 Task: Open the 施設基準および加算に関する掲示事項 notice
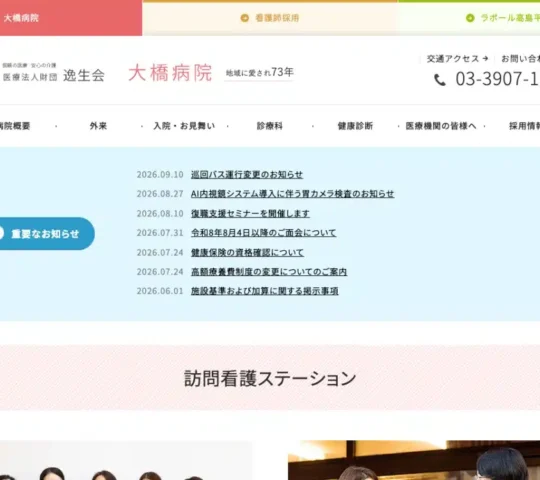(x=264, y=291)
